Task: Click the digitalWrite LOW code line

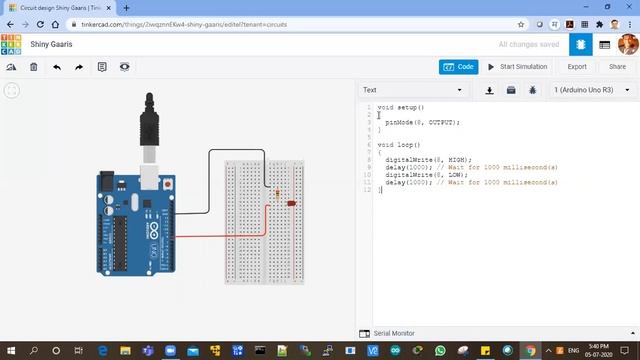Action: coord(426,175)
